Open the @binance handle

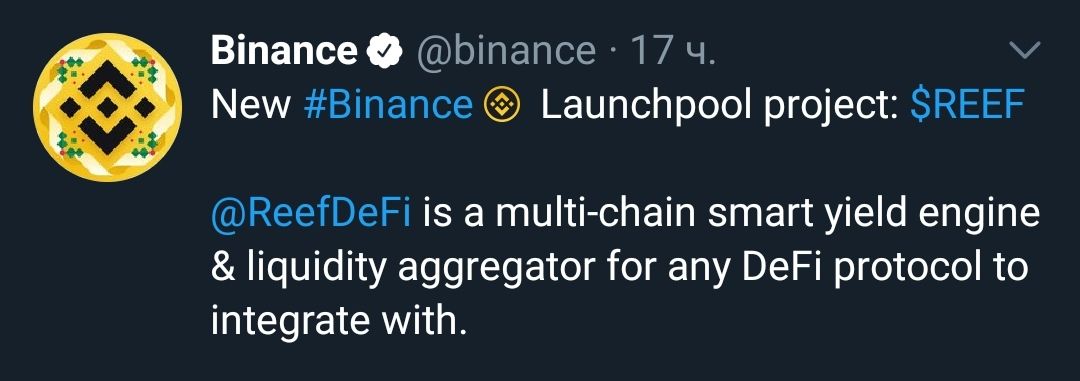506,52
